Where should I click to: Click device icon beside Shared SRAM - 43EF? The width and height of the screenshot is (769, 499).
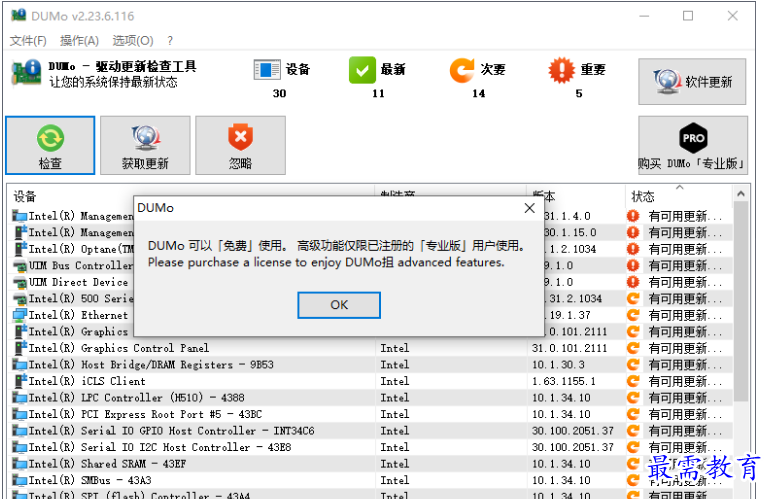coord(20,464)
